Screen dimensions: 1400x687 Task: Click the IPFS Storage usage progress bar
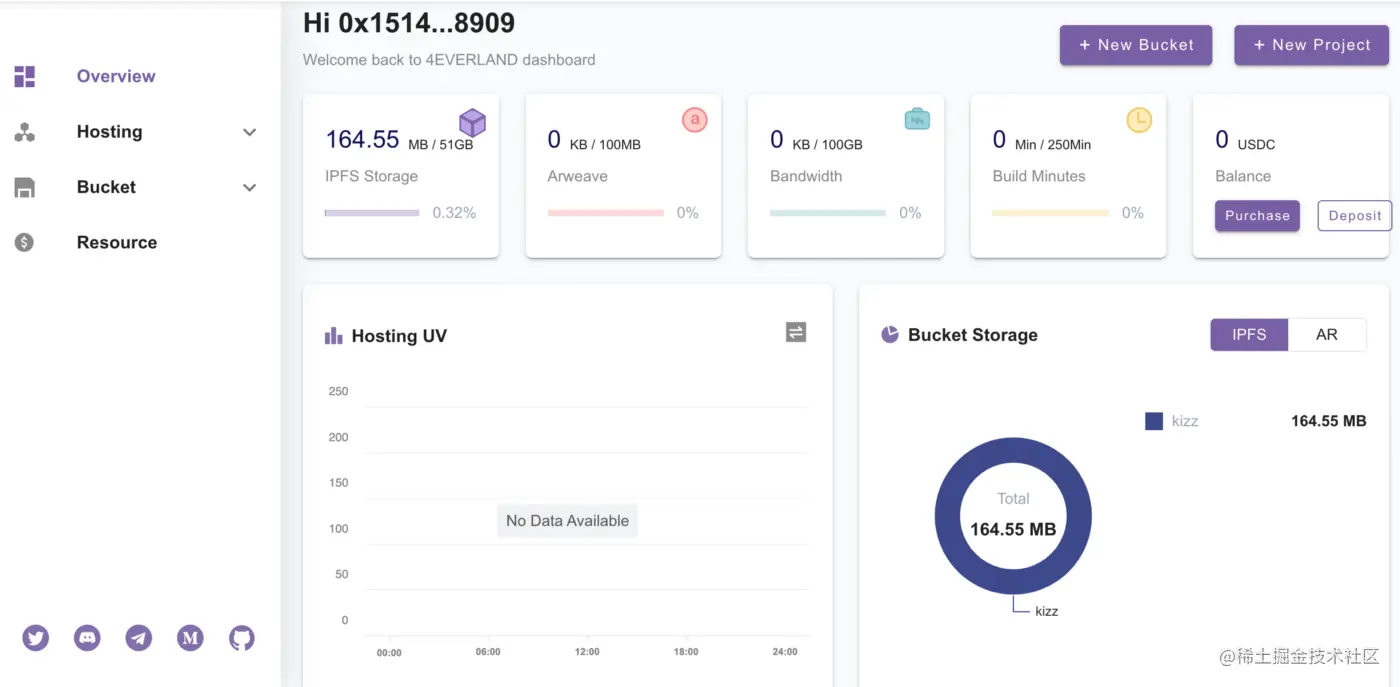(372, 213)
